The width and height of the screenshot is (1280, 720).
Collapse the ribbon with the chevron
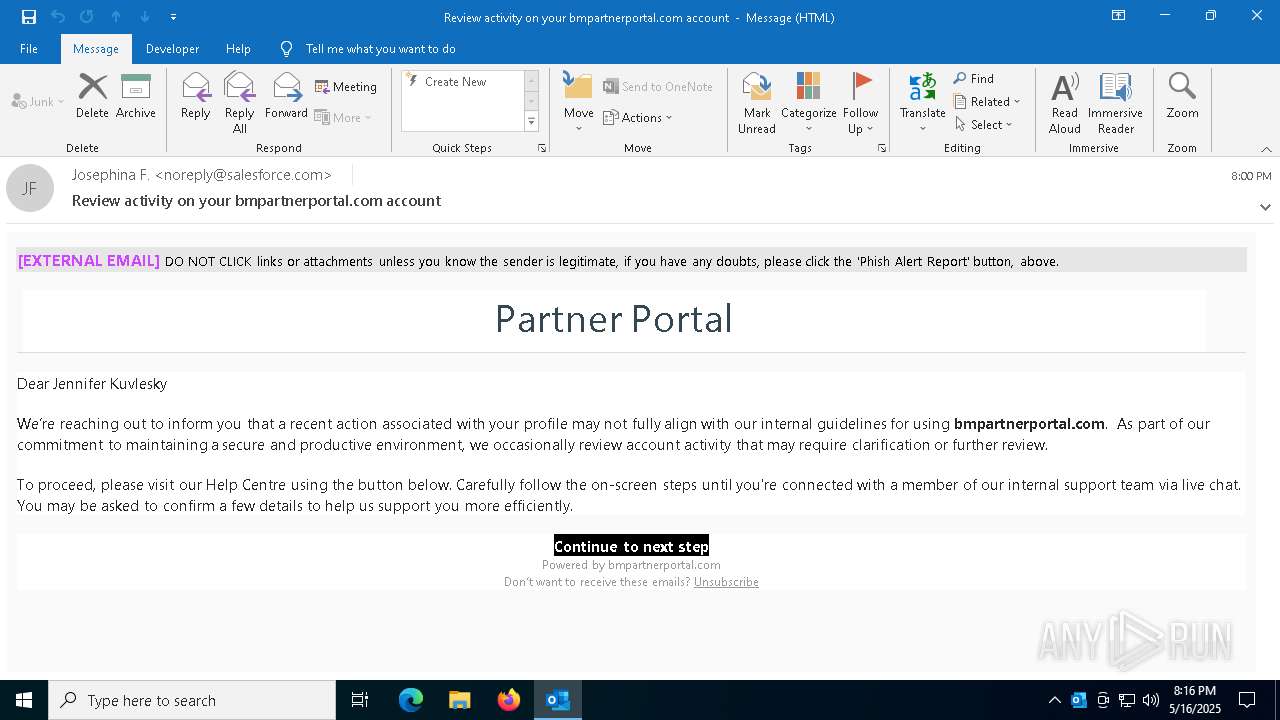pos(1266,149)
